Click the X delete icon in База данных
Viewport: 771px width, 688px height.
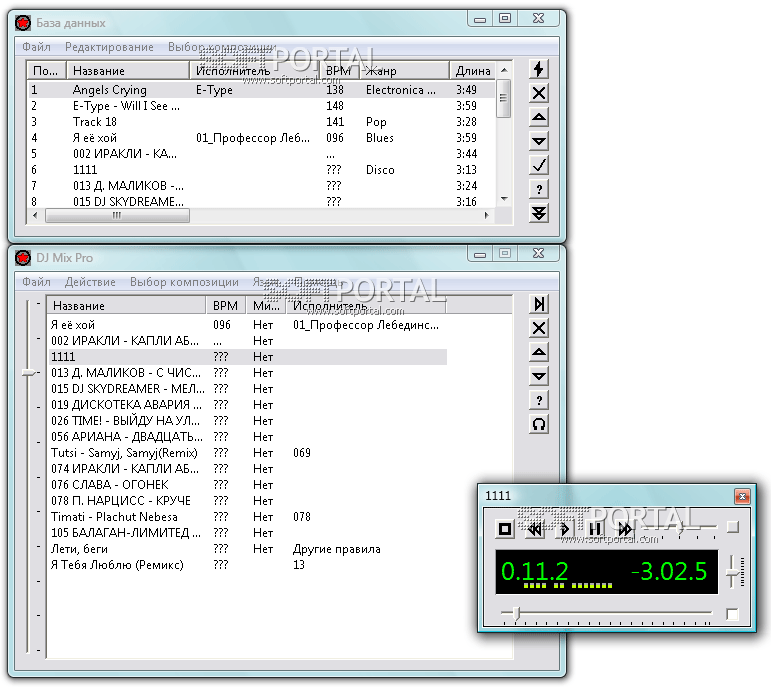(539, 93)
